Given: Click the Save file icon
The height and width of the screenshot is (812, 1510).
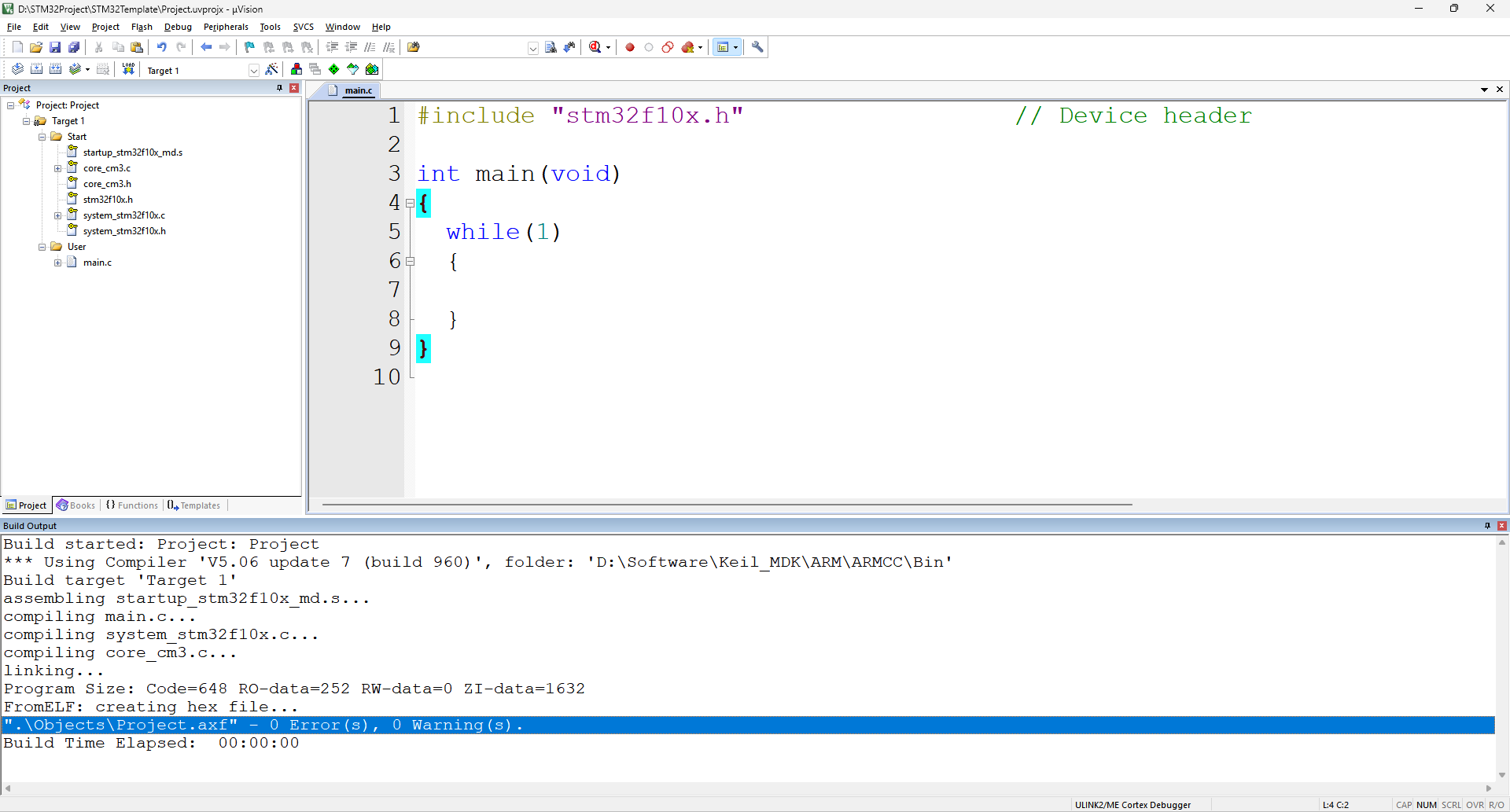Looking at the screenshot, I should click(x=55, y=47).
